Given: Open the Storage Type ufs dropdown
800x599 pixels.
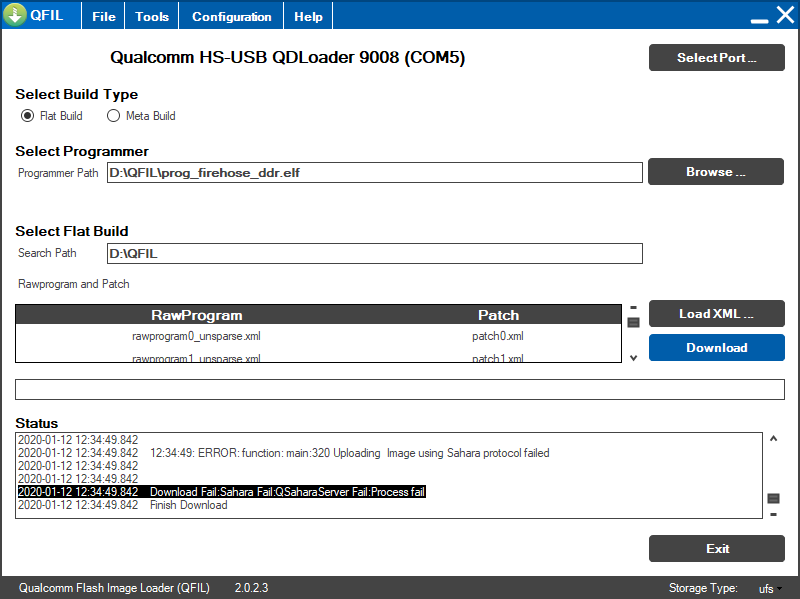Looking at the screenshot, I should point(770,589).
